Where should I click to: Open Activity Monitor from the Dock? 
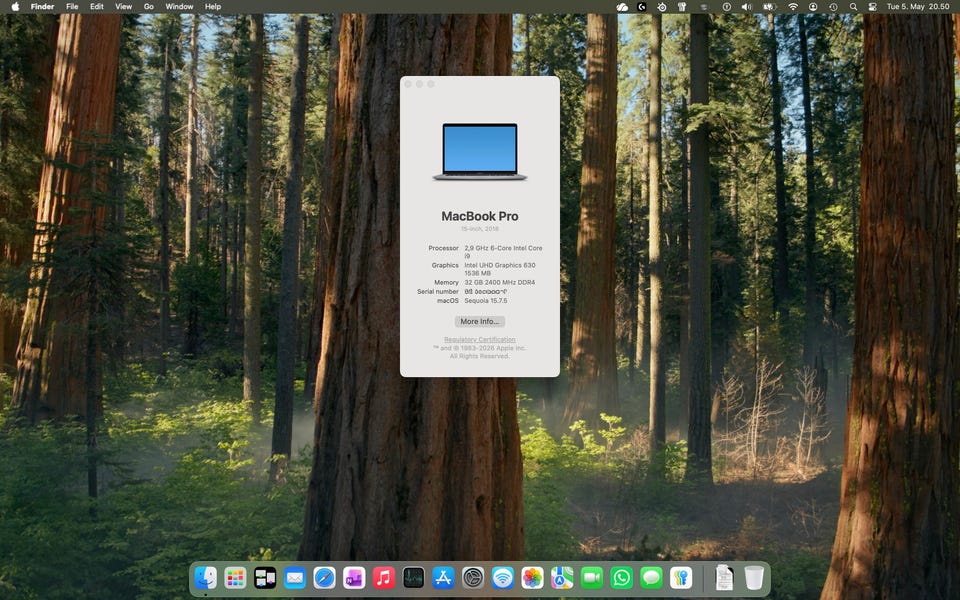coord(413,577)
